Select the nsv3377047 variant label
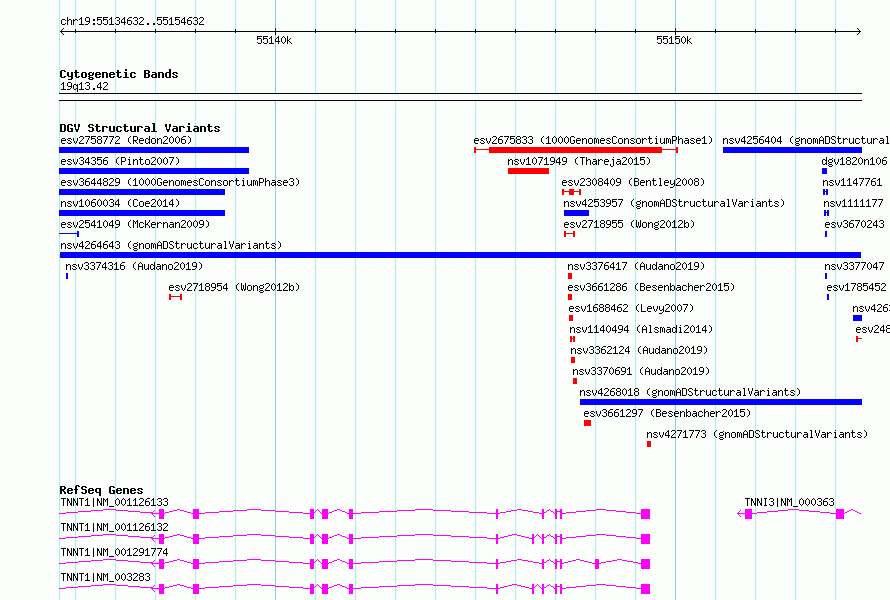890x600 pixels. coord(854,266)
